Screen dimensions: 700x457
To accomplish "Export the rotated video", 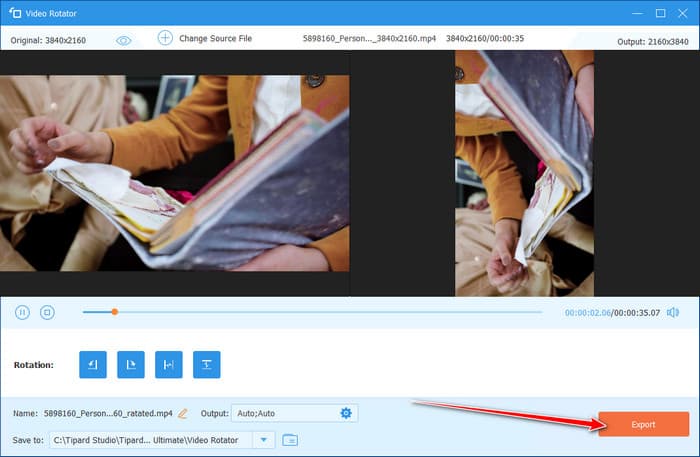I will (x=643, y=424).
